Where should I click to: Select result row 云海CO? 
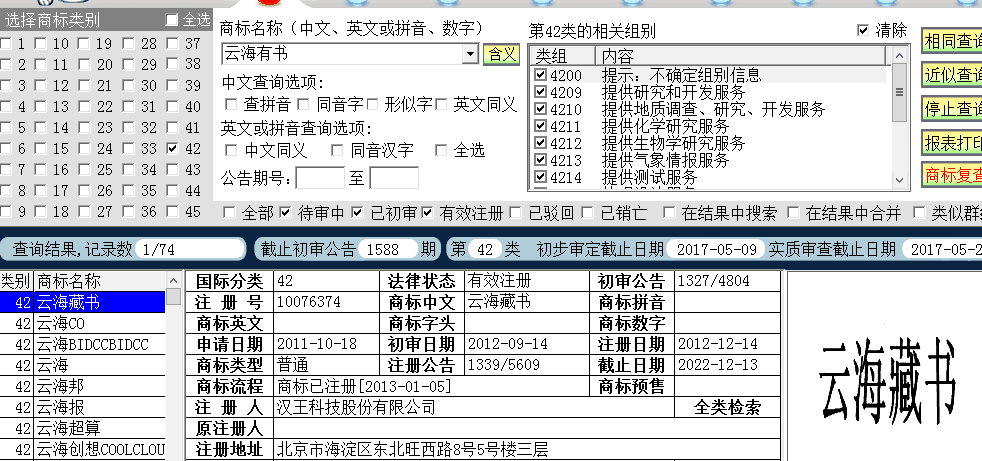[x=82, y=323]
